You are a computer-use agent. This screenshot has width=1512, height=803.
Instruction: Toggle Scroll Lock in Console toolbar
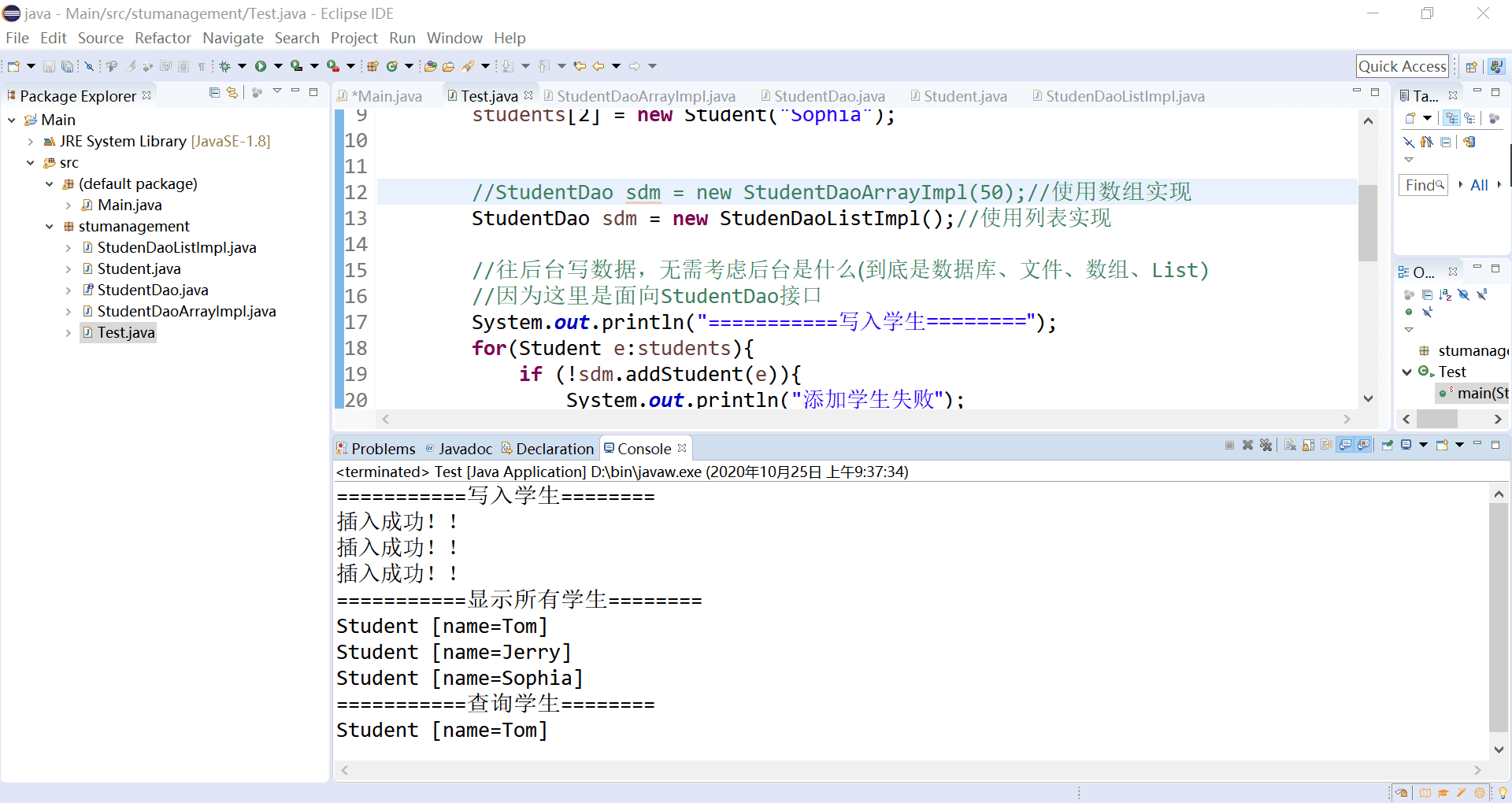tap(1308, 446)
